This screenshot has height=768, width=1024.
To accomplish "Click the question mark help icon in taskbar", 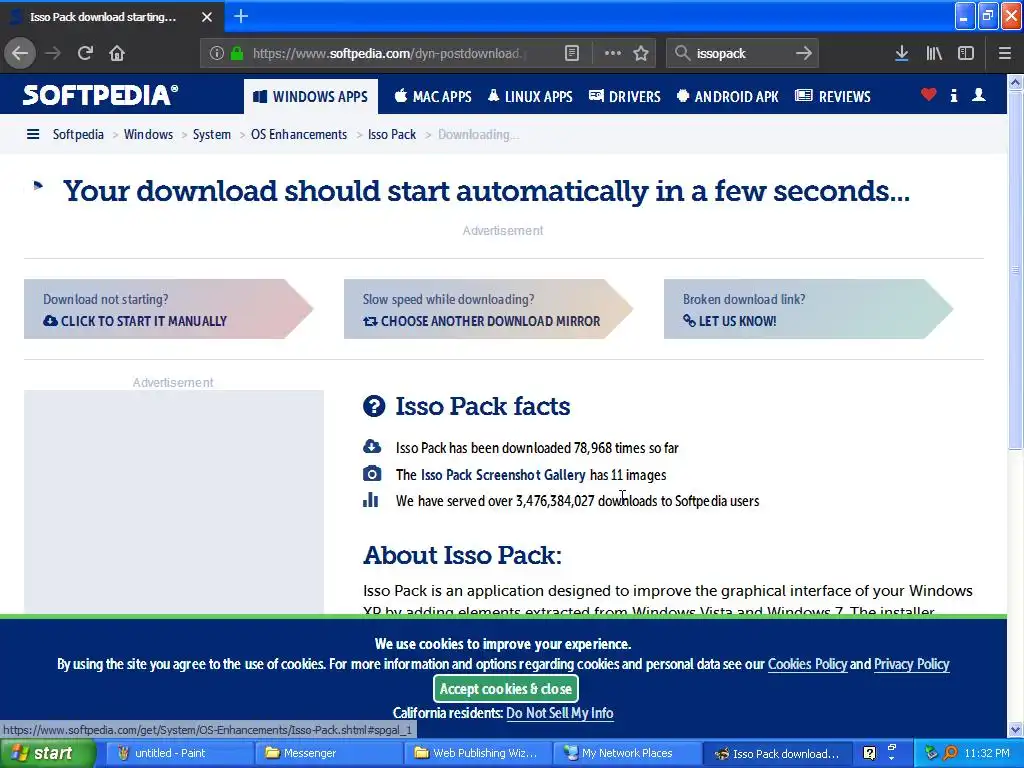I will (x=869, y=753).
